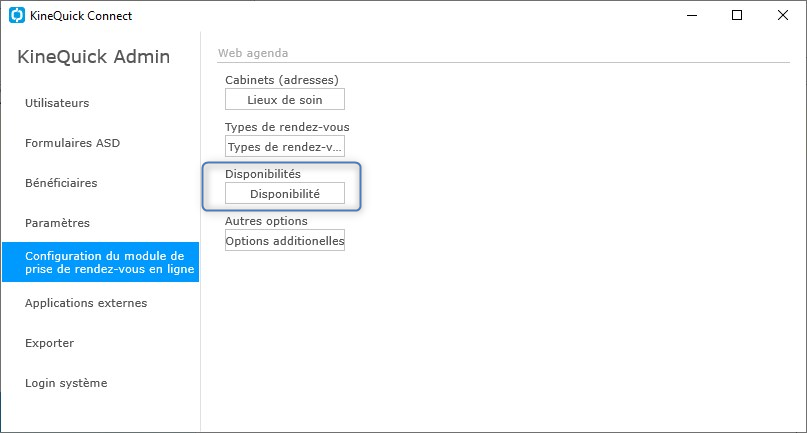Open the Types de rendez-v... button
The width and height of the screenshot is (807, 433).
(x=285, y=146)
